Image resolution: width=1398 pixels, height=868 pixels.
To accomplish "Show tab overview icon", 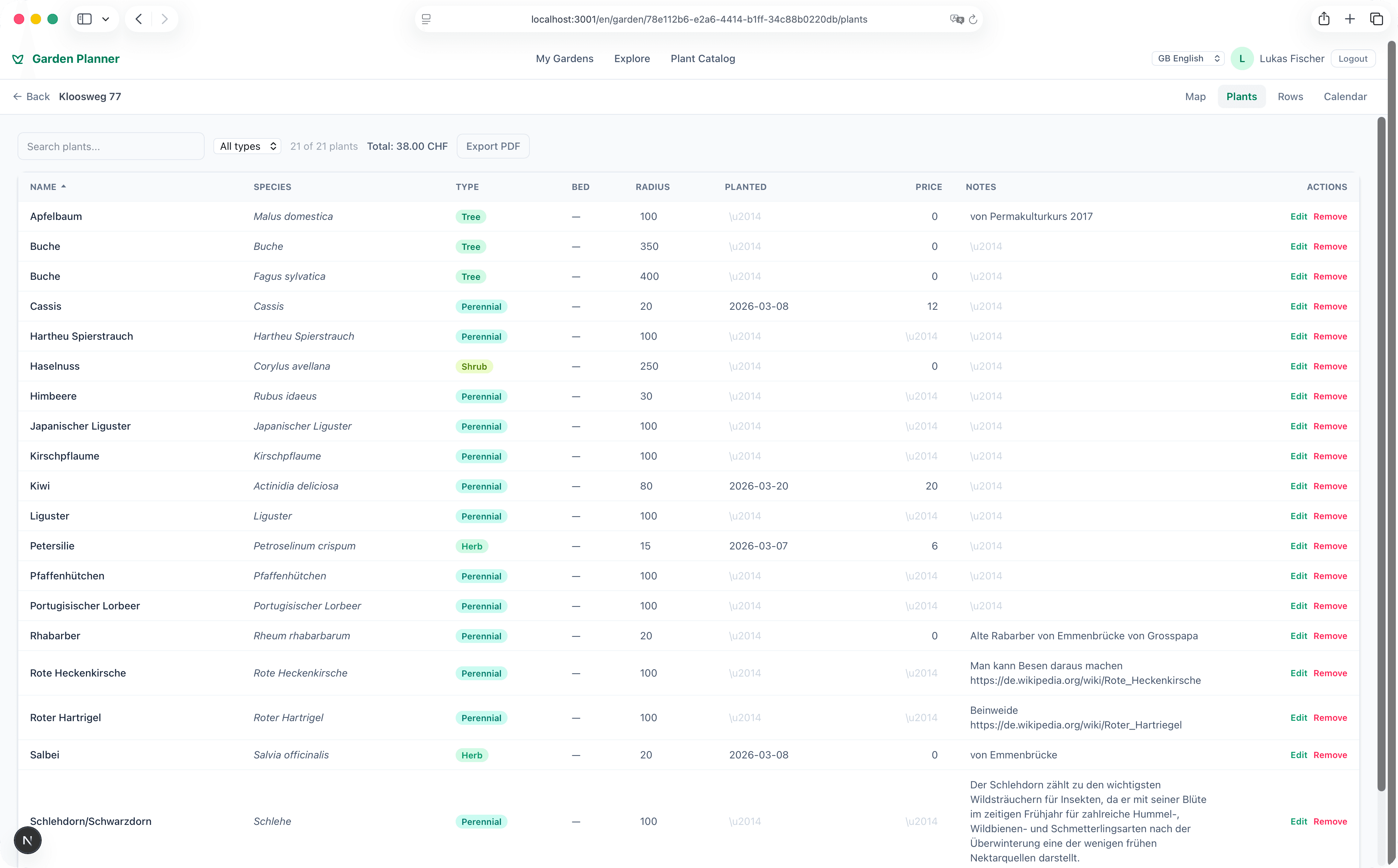I will [1376, 19].
